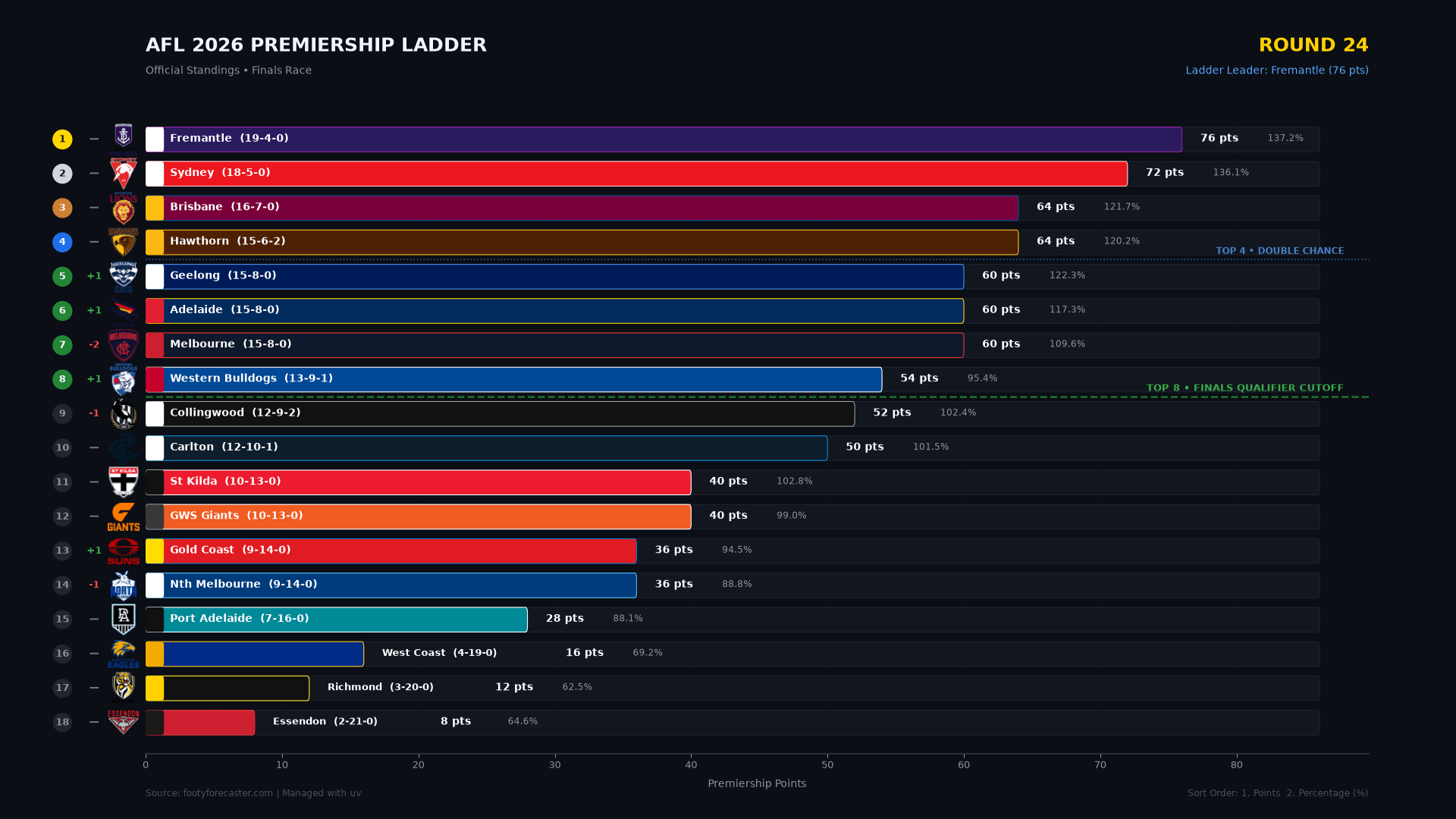Click the Official Standings • Finals Race subtitle
The height and width of the screenshot is (819, 1456).
pyautogui.click(x=228, y=70)
